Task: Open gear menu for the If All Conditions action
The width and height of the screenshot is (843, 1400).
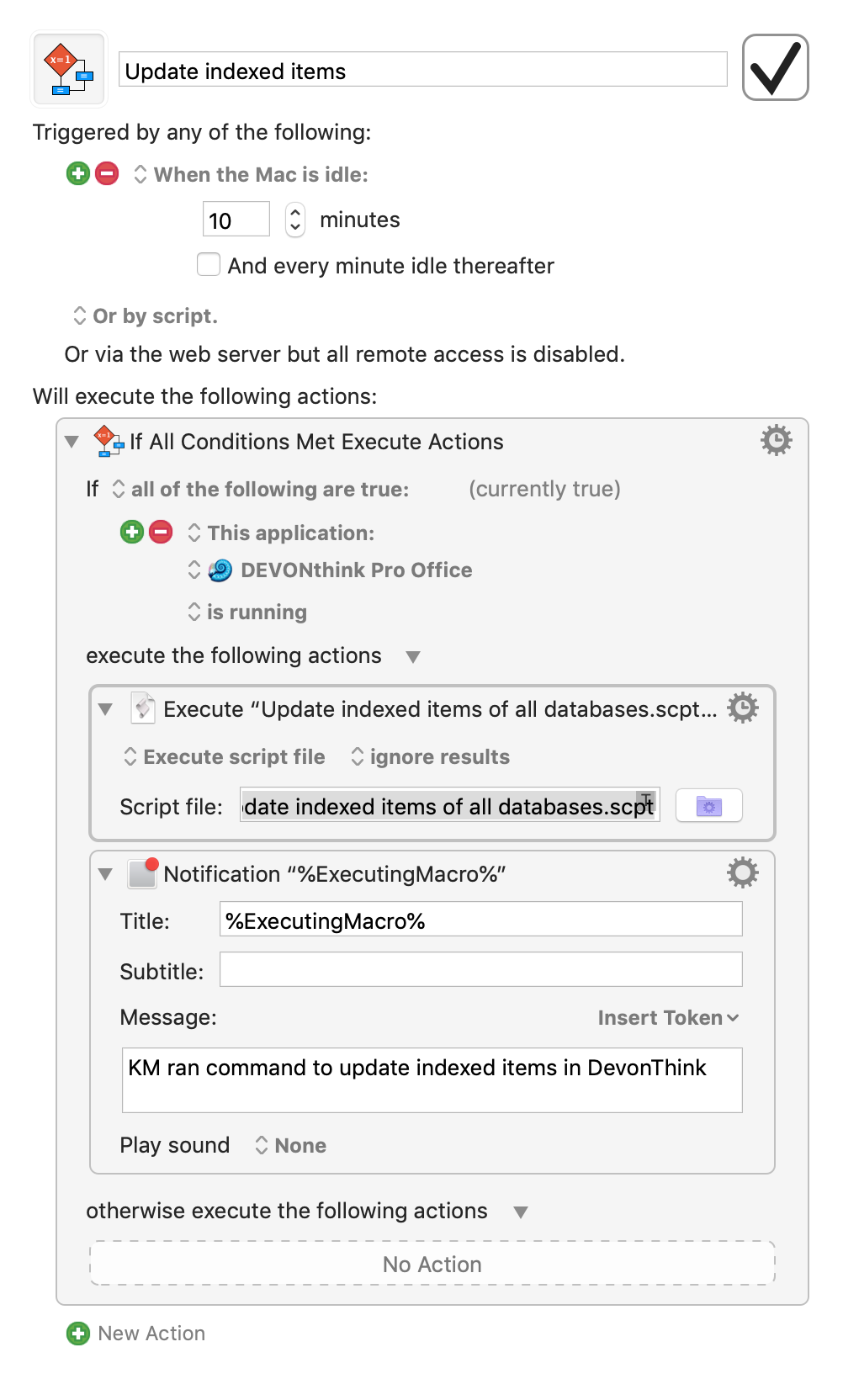Action: [776, 440]
